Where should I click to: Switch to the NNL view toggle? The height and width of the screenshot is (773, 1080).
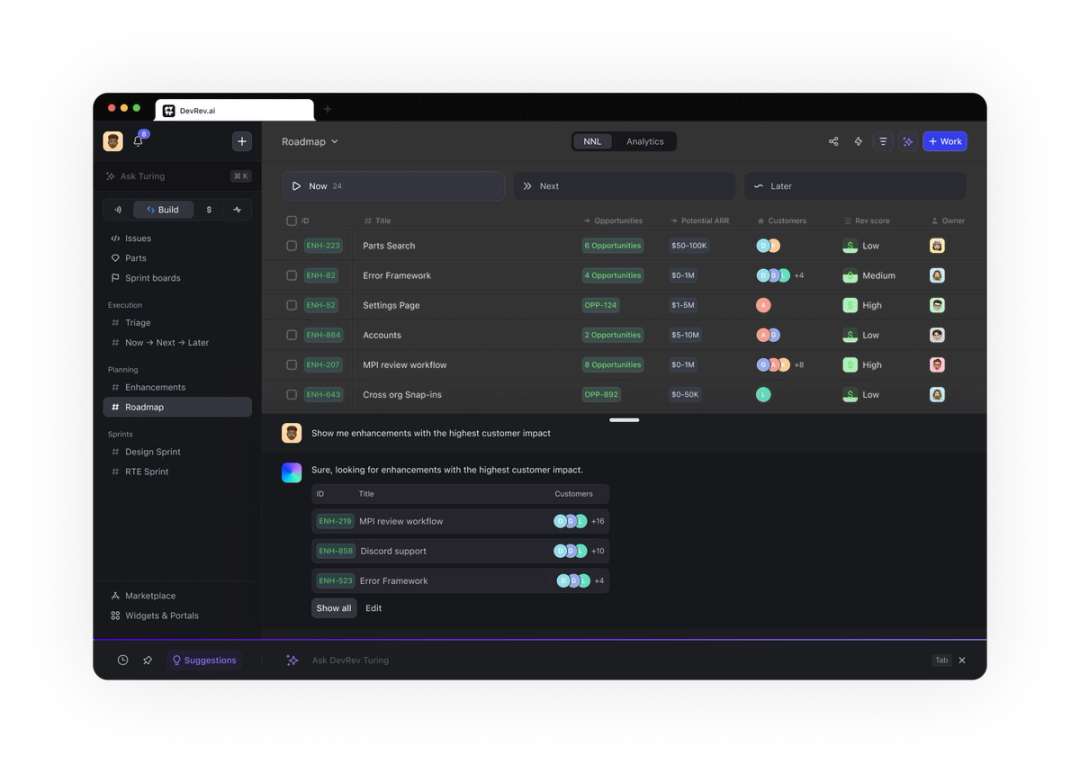pyautogui.click(x=592, y=141)
